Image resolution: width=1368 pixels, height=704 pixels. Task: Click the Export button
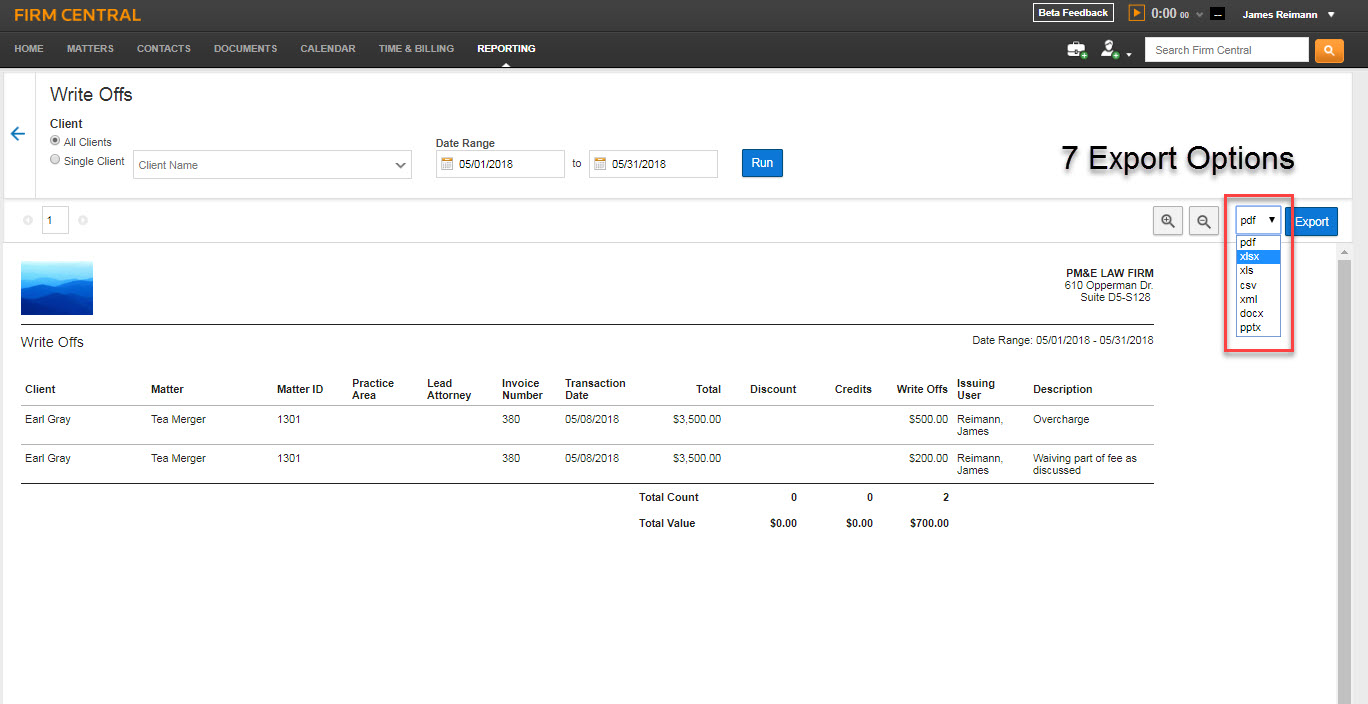(1311, 221)
